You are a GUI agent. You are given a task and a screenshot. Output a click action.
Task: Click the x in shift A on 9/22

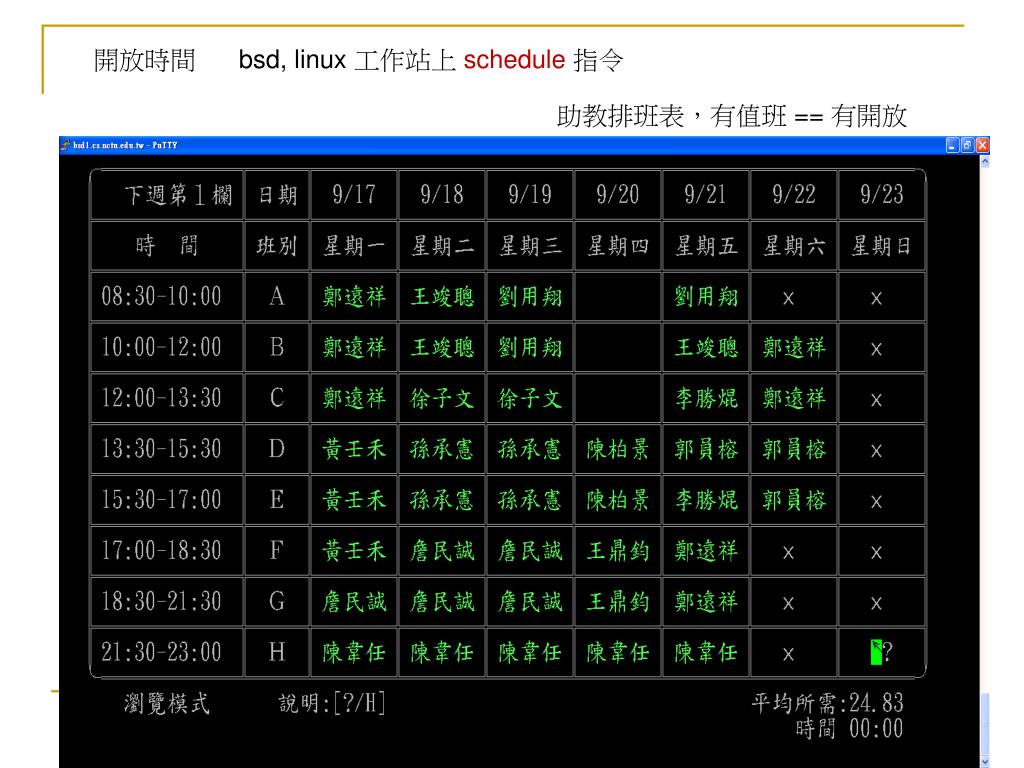click(x=788, y=298)
